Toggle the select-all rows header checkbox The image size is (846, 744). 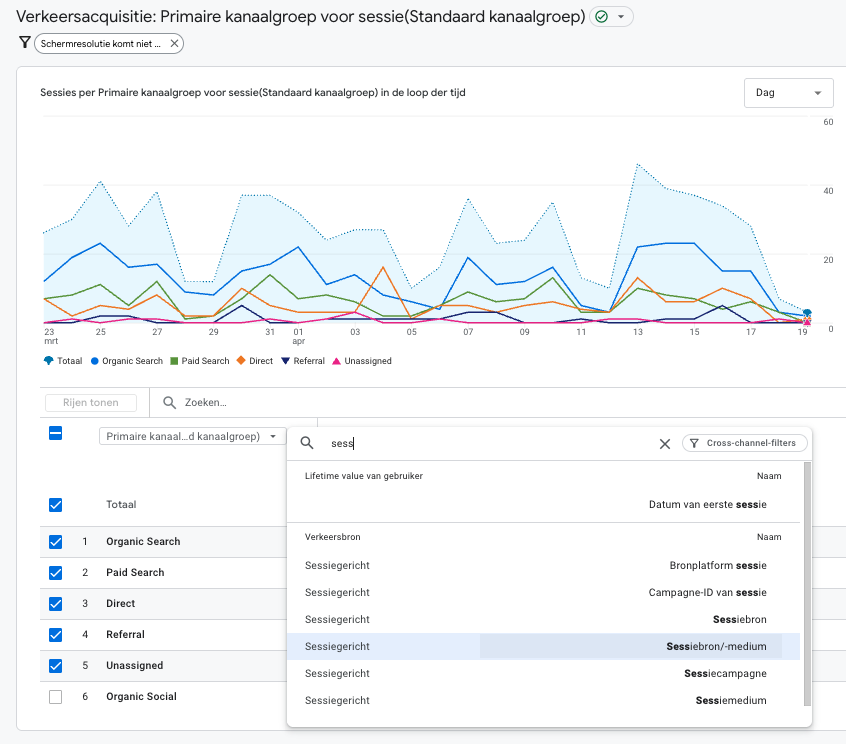56,433
